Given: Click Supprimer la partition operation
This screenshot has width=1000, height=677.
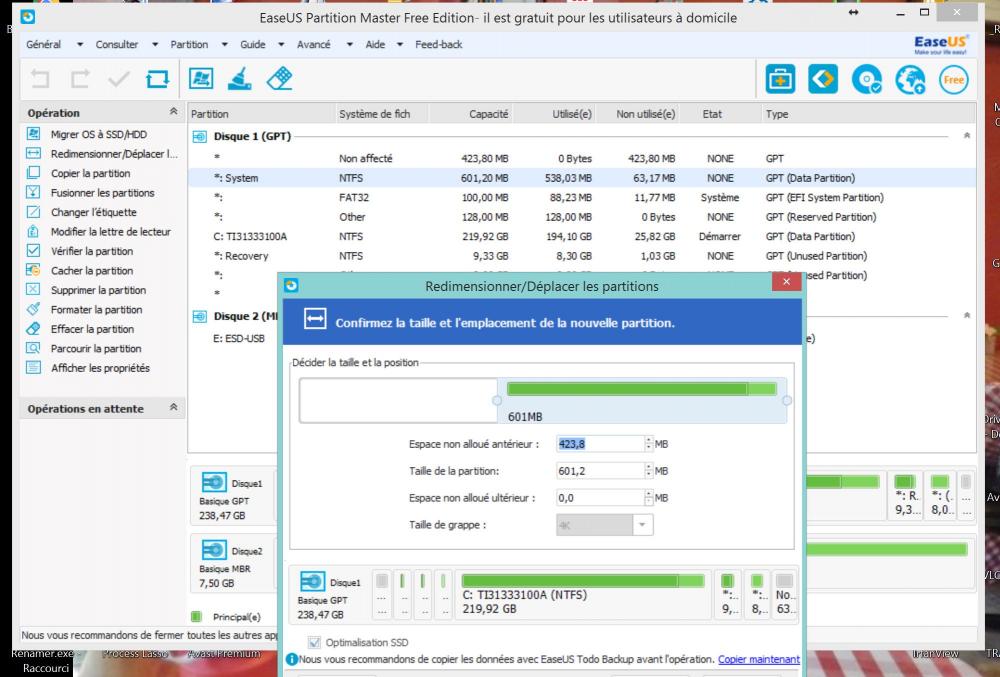Looking at the screenshot, I should (x=98, y=290).
